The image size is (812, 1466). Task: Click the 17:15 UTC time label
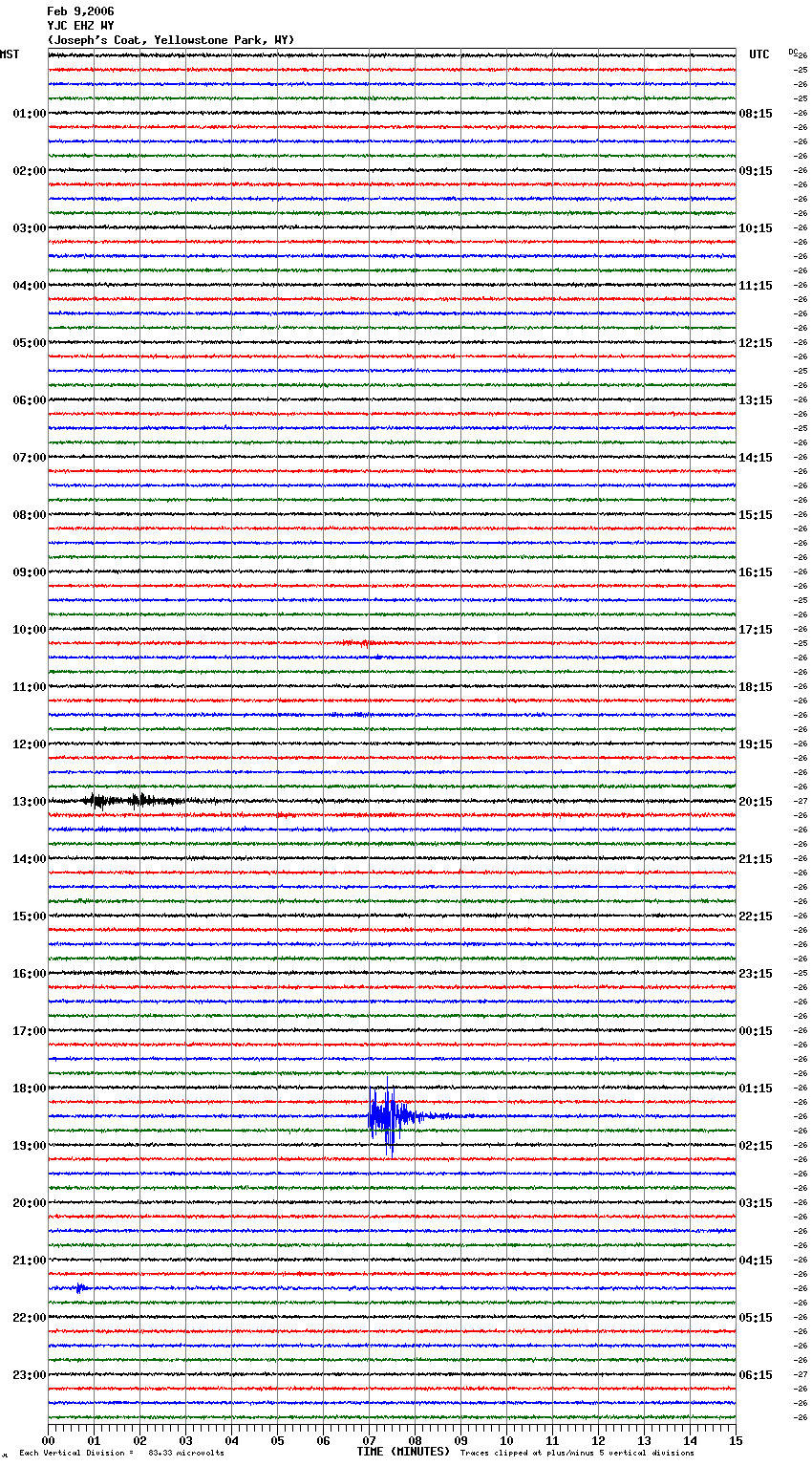click(x=756, y=630)
